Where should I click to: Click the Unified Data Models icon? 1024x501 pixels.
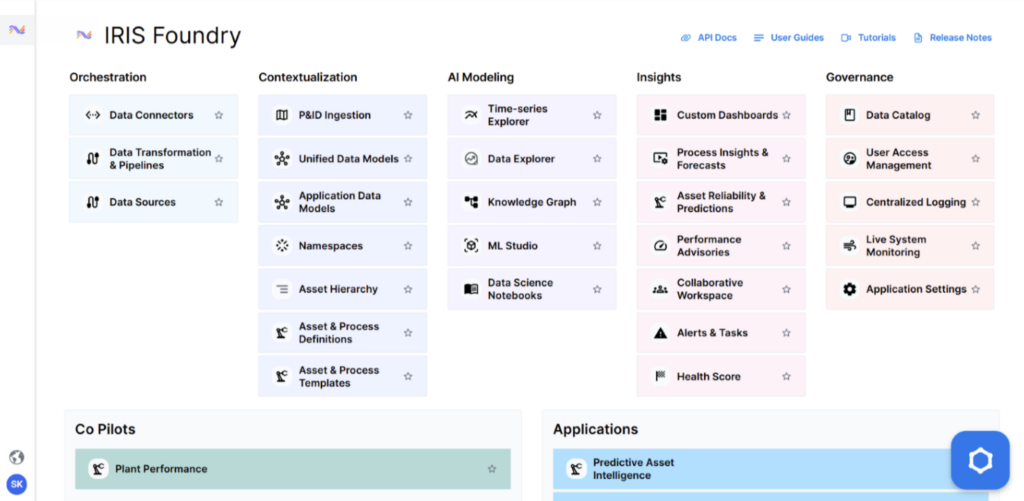(x=282, y=159)
